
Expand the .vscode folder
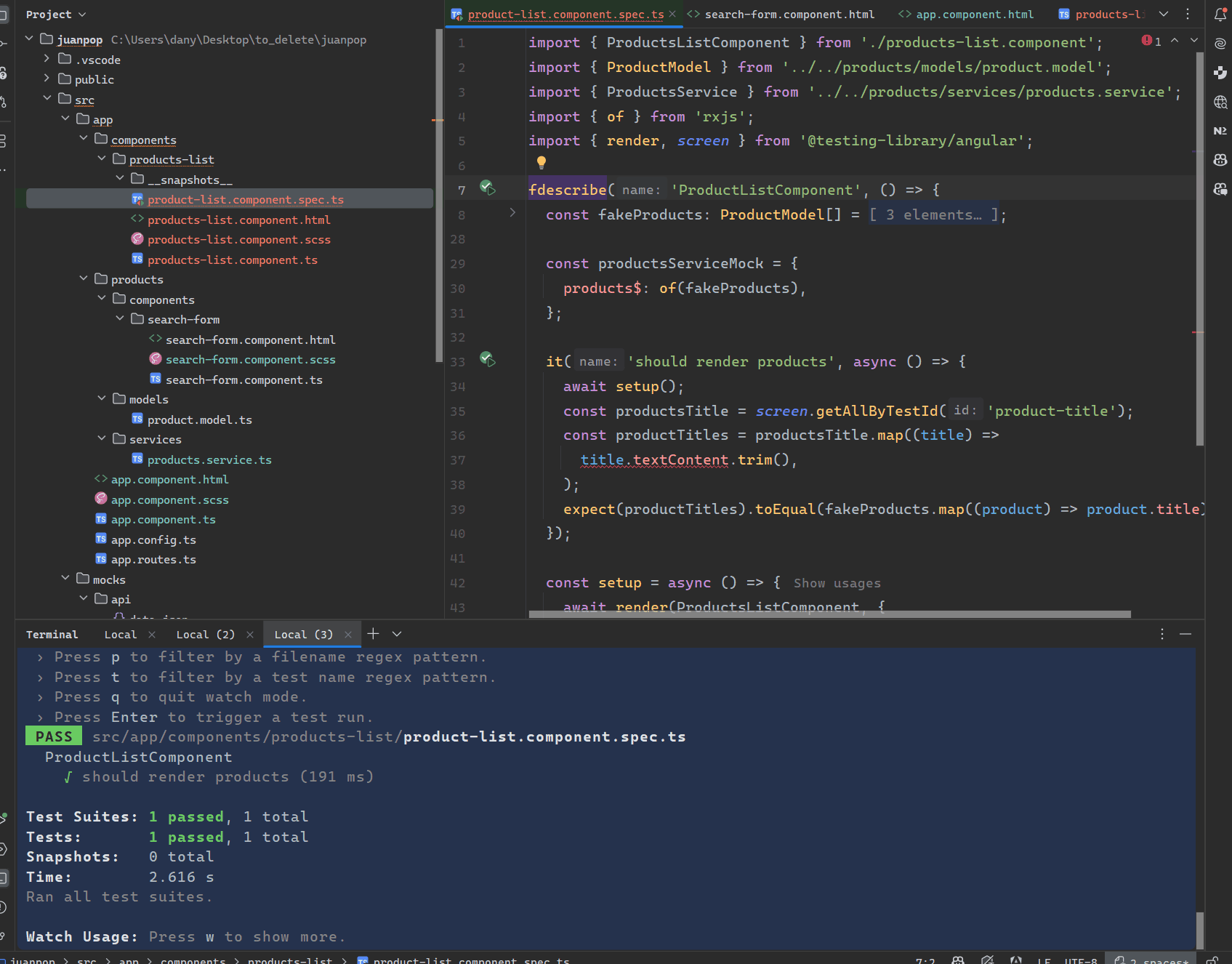click(47, 59)
